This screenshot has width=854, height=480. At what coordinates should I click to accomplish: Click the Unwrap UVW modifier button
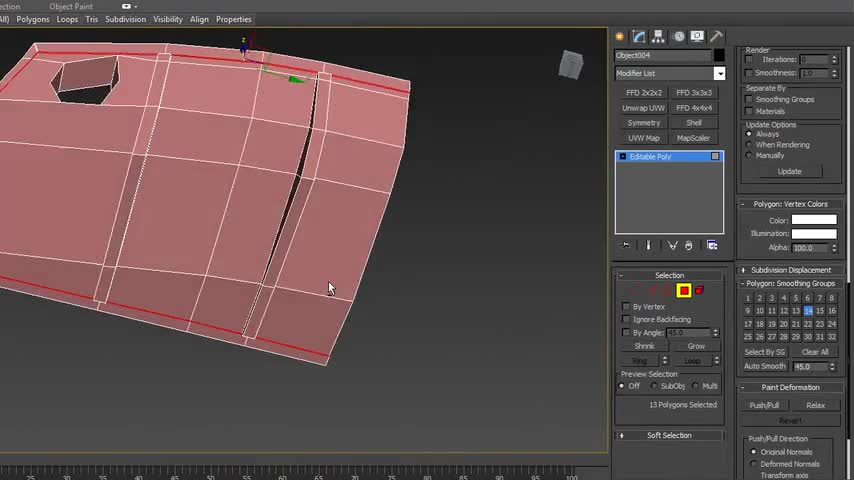[x=643, y=108]
